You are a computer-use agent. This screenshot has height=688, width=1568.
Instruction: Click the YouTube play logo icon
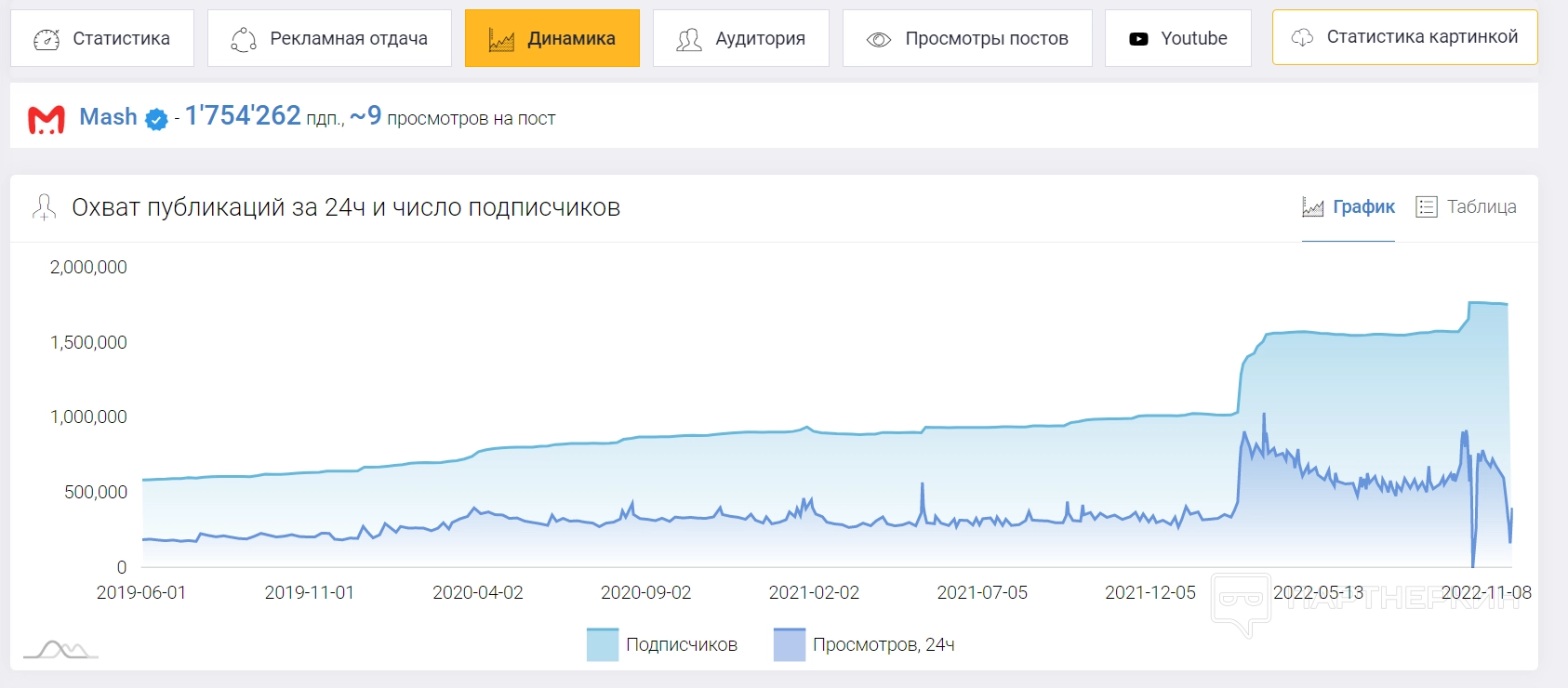tap(1138, 39)
